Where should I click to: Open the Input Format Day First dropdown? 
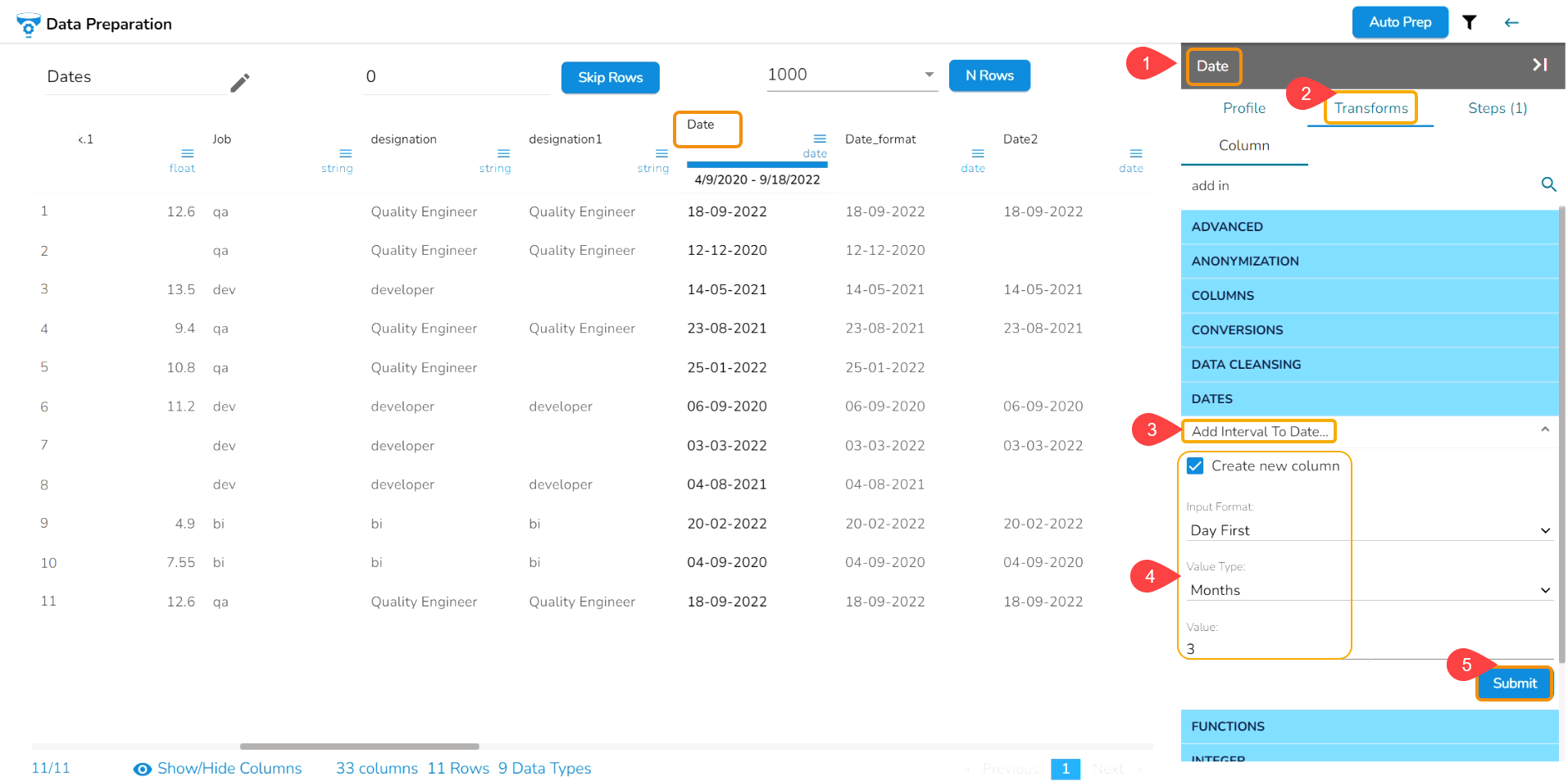click(1370, 530)
